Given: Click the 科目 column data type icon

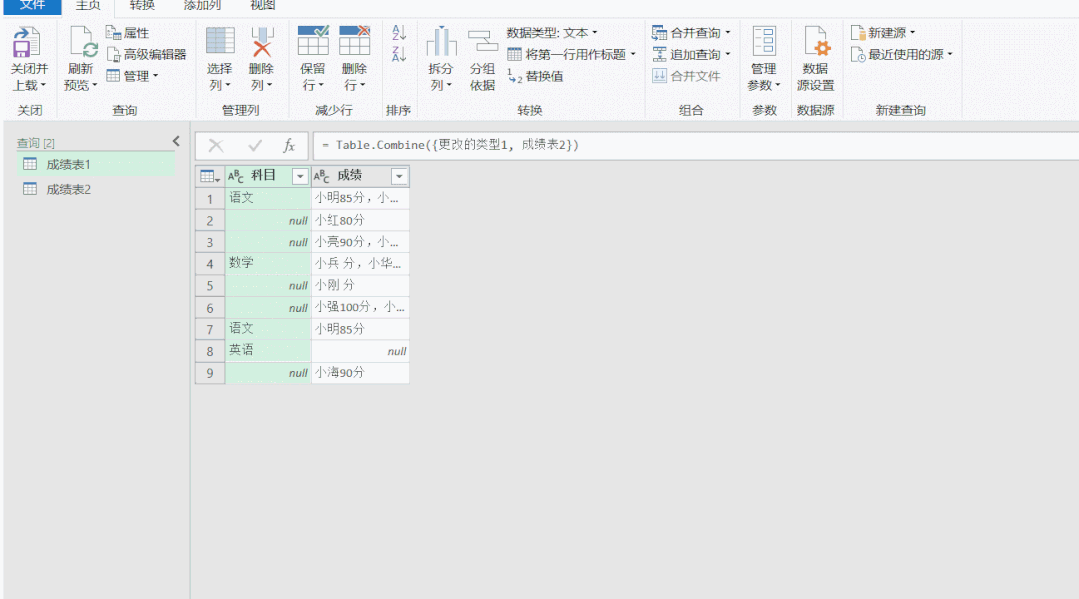Looking at the screenshot, I should pos(235,176).
